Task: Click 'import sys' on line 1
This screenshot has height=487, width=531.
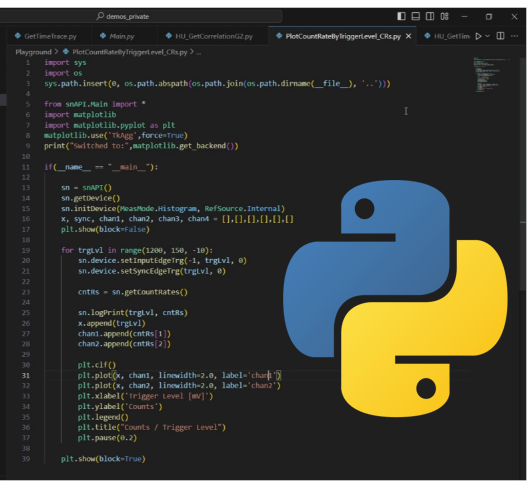Action: [65, 63]
